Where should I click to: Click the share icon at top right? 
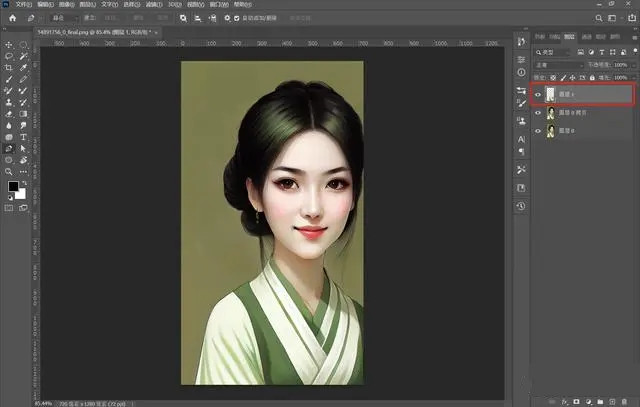point(632,18)
